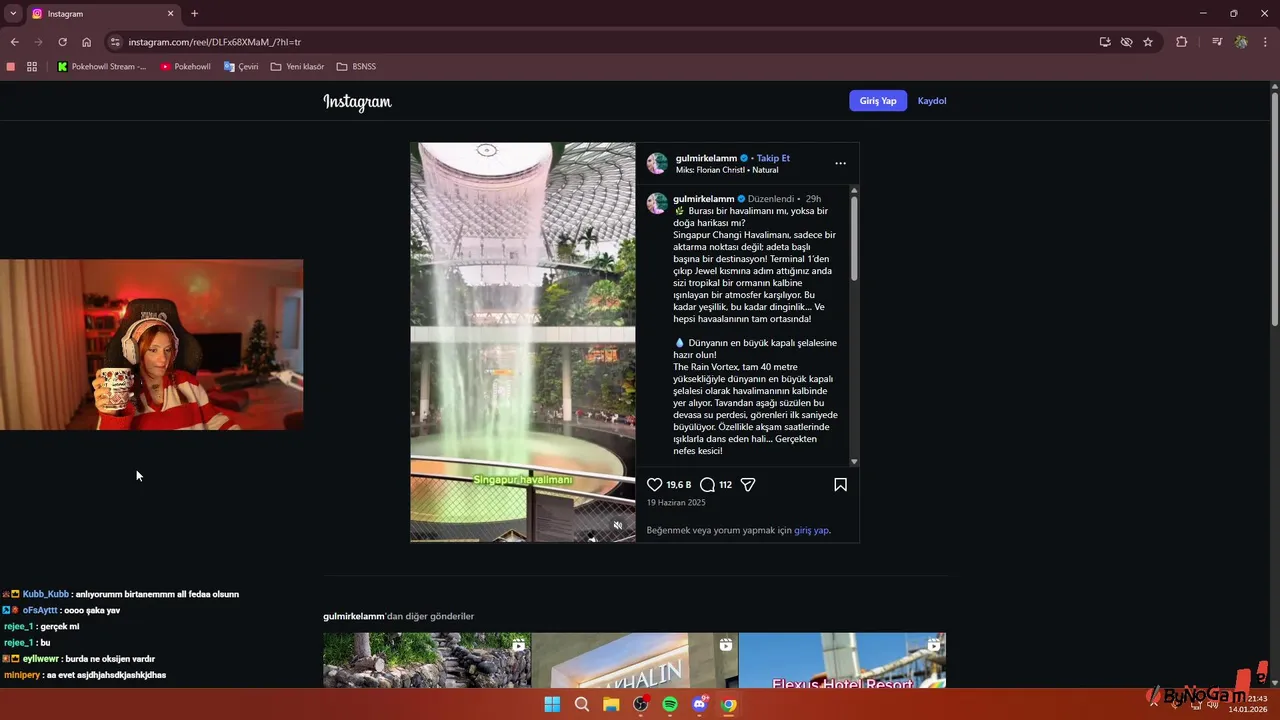
Task: Click Takip Et to follow gulmirkelamm
Action: [x=773, y=158]
